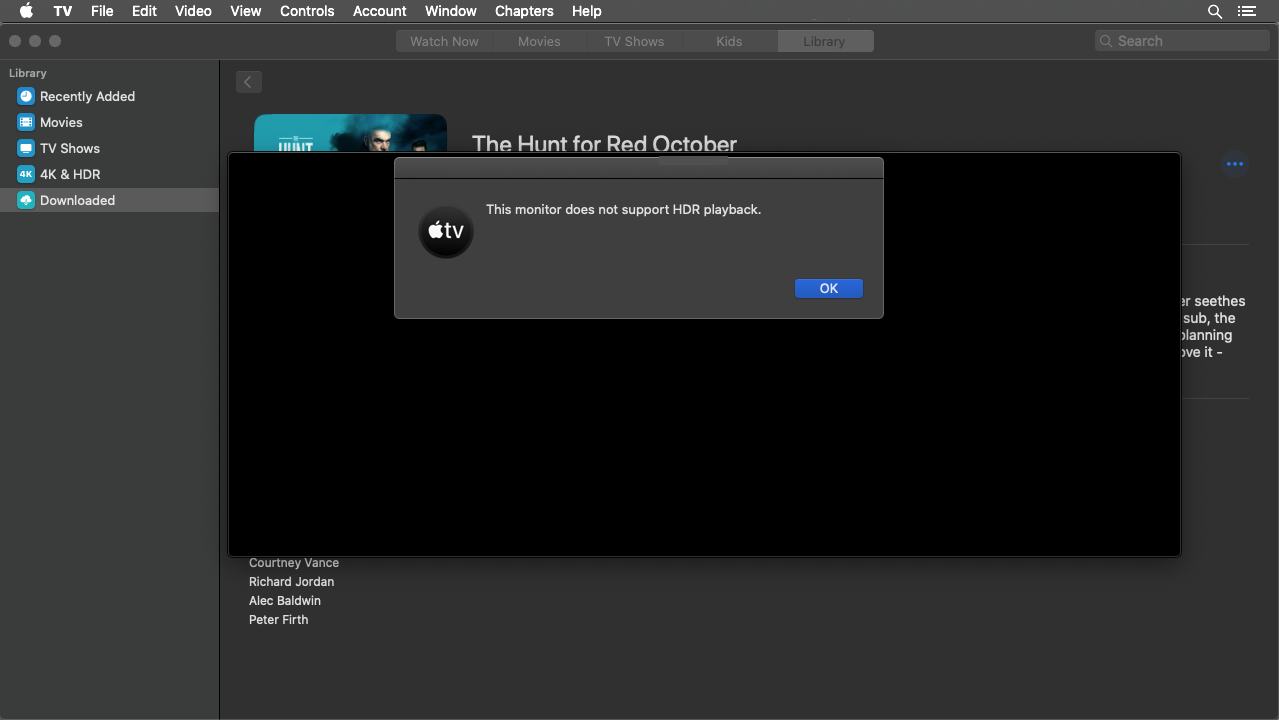Open Notification Center list icon

[1246, 11]
